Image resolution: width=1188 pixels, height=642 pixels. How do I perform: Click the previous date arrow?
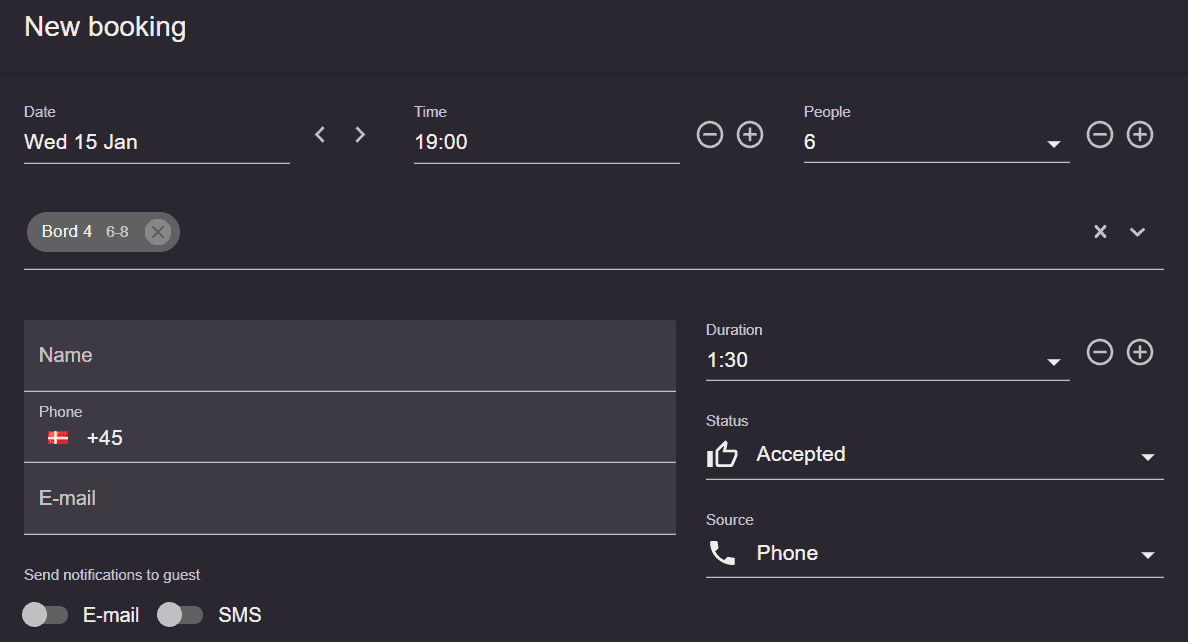(319, 134)
